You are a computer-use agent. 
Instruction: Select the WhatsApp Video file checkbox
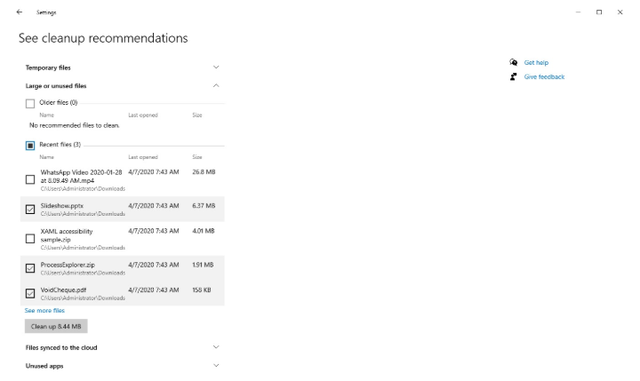point(30,180)
